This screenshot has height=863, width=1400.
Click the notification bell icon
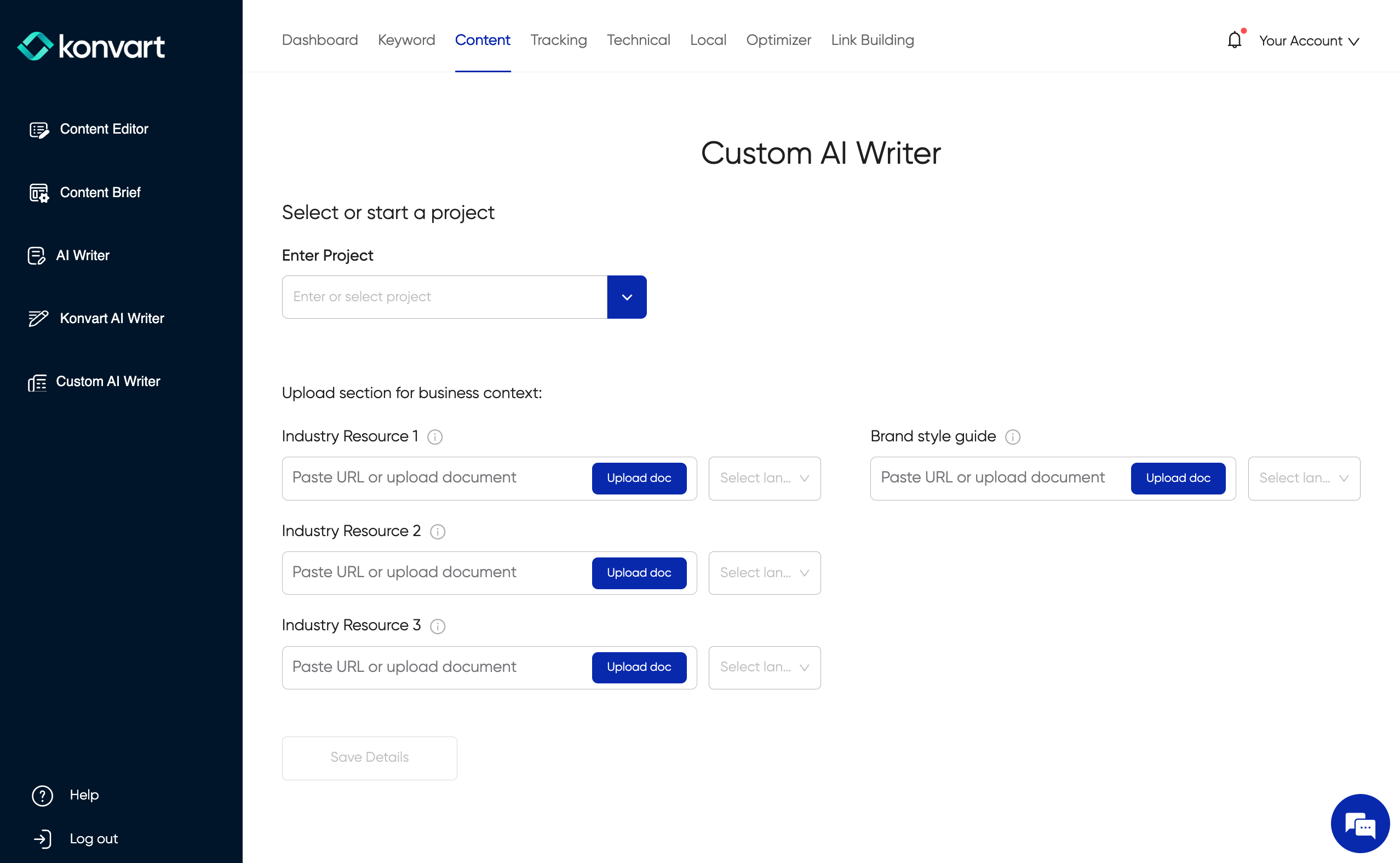pyautogui.click(x=1234, y=40)
